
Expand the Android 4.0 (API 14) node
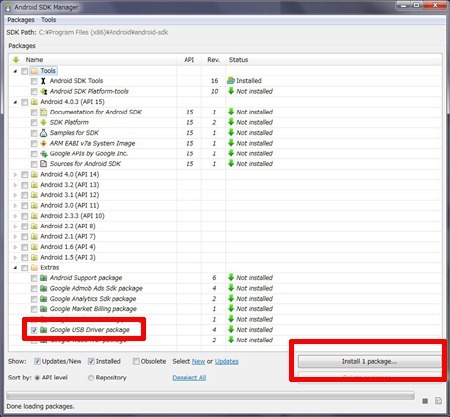click(x=15, y=174)
